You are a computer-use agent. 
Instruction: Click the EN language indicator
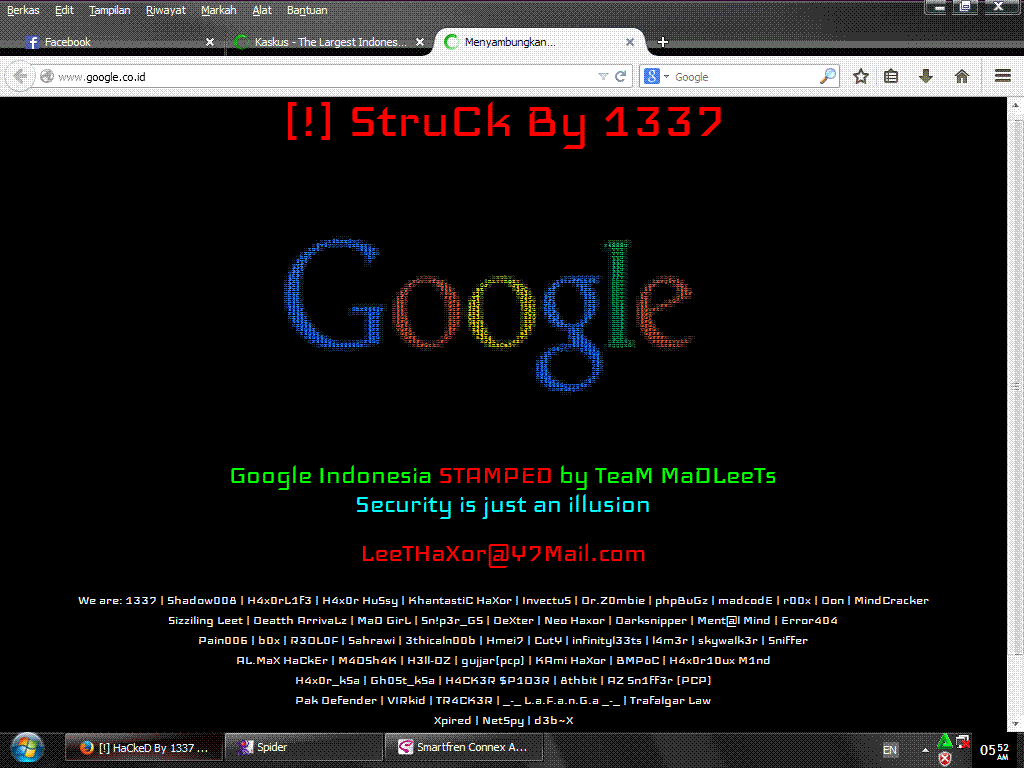889,750
